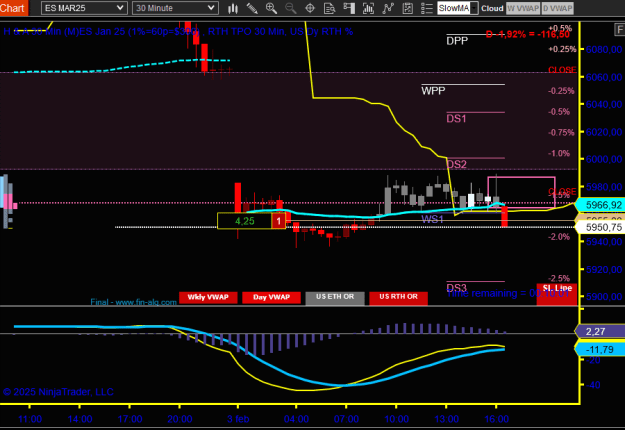
Task: Open the 30 Minute interval dropdown
Action: [175, 8]
